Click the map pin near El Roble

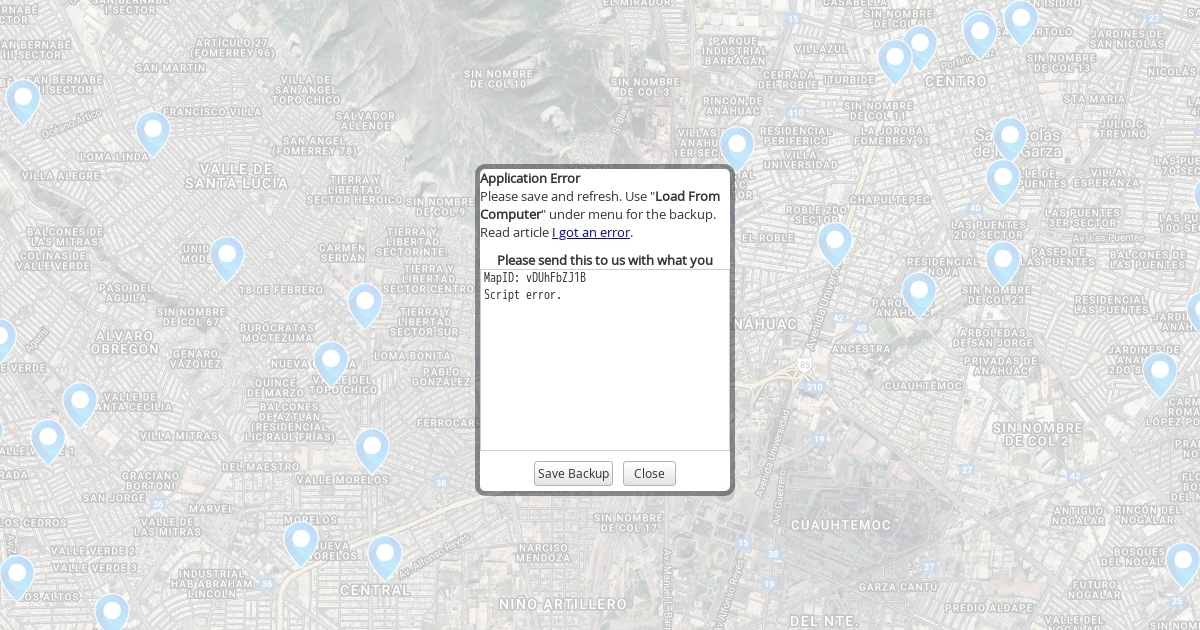click(x=835, y=242)
